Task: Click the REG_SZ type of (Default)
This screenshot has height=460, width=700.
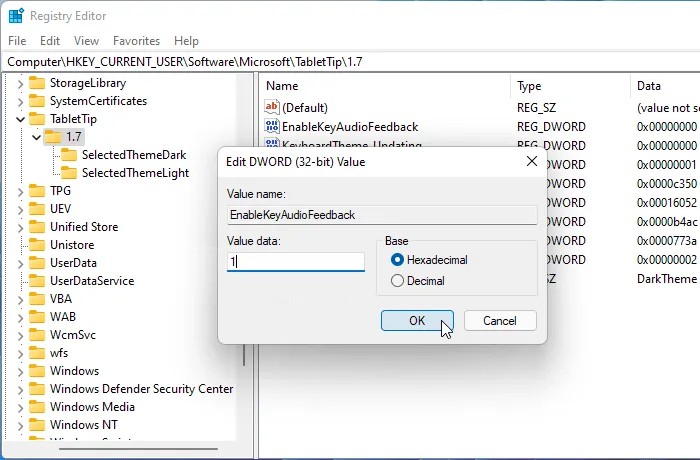Action: (x=536, y=108)
